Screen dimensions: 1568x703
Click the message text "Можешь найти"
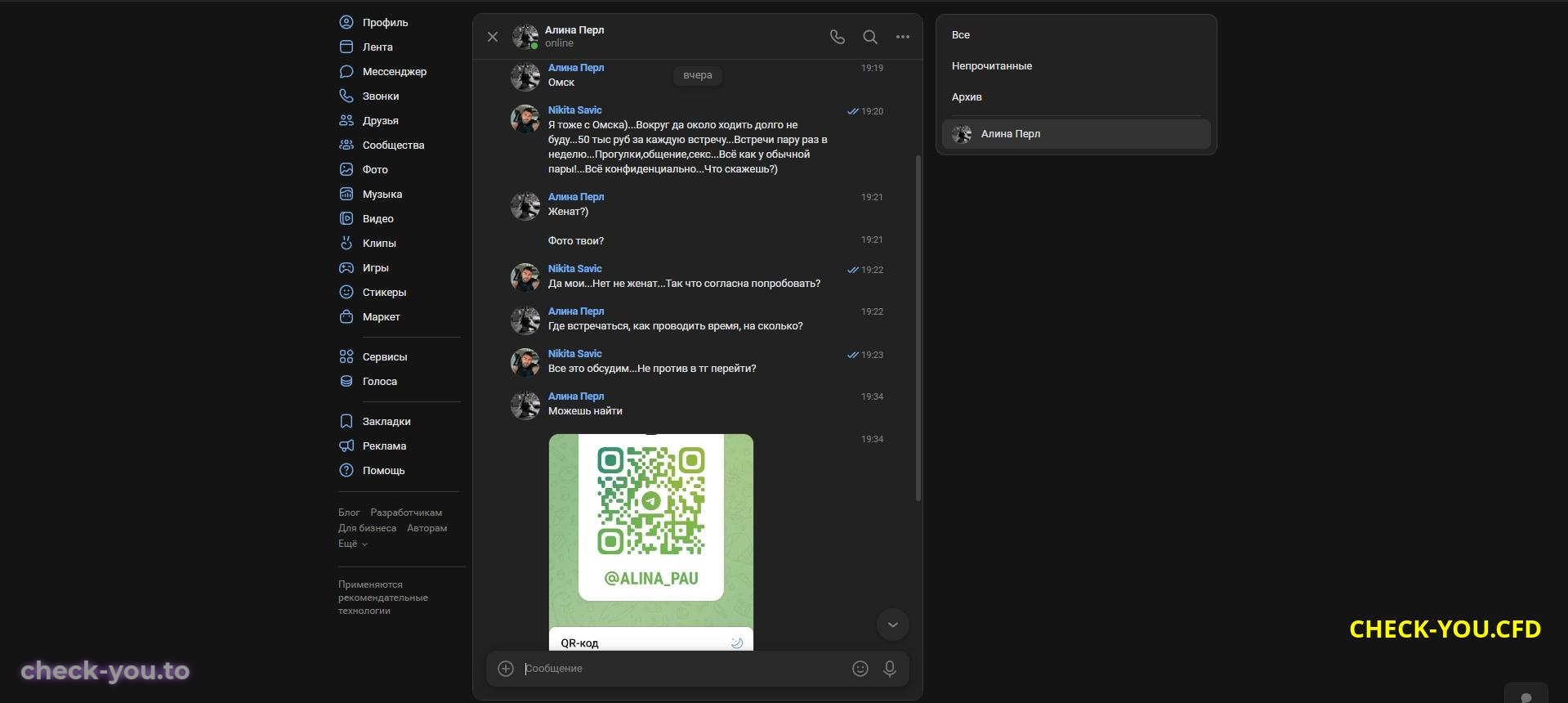585,411
